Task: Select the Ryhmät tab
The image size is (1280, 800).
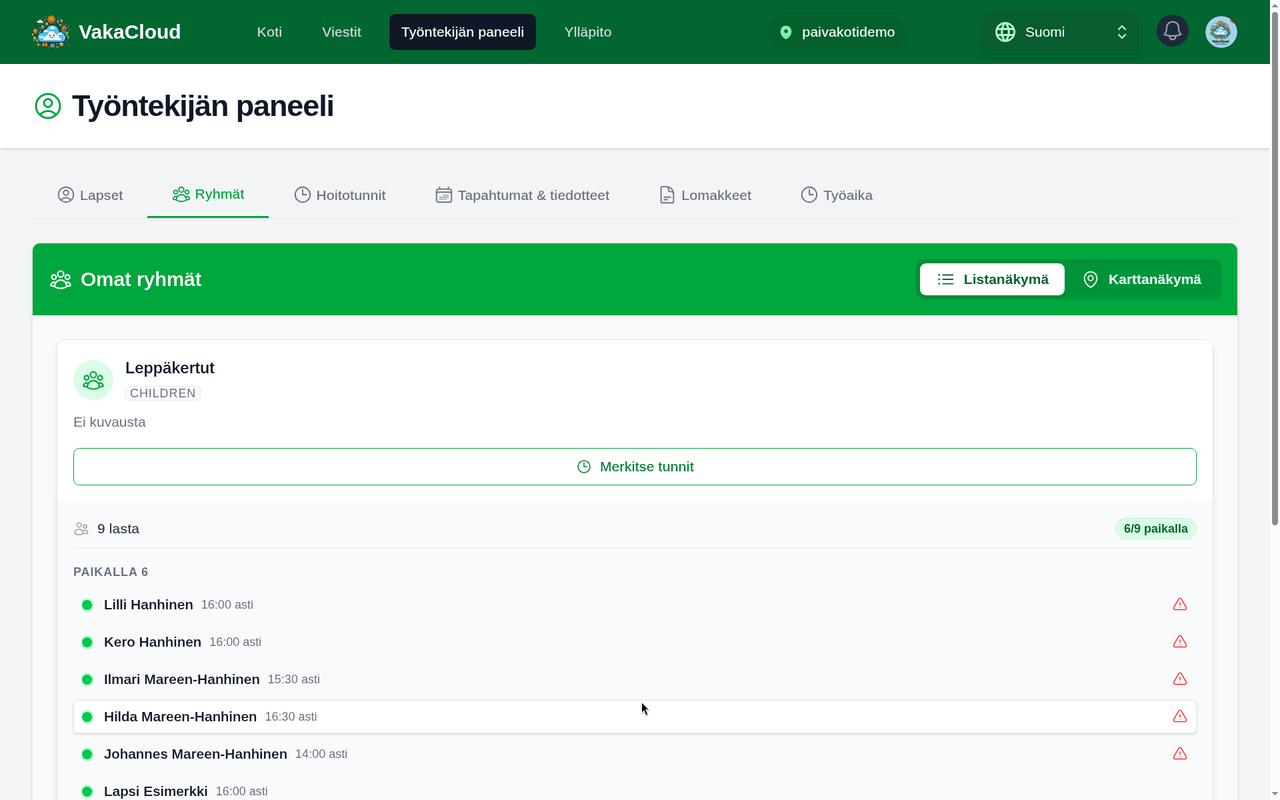Action: click(x=208, y=195)
